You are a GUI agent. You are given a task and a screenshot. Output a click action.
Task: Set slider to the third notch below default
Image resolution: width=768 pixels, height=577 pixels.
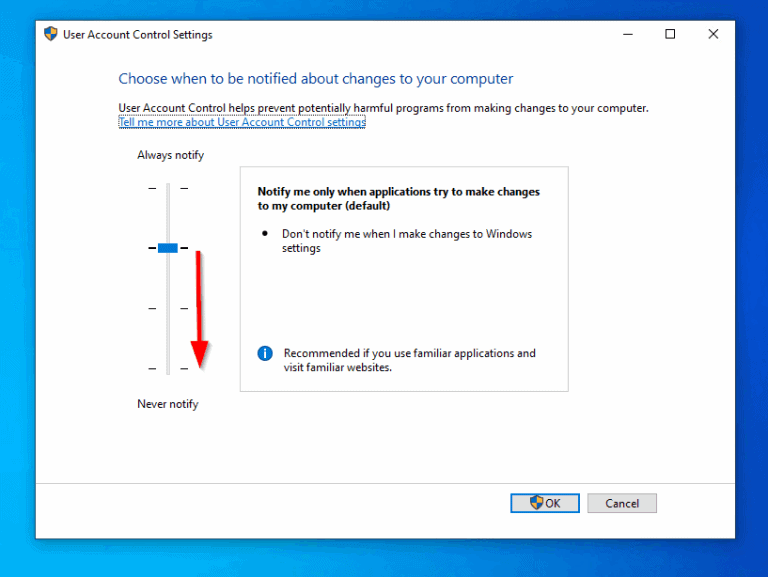(x=168, y=308)
